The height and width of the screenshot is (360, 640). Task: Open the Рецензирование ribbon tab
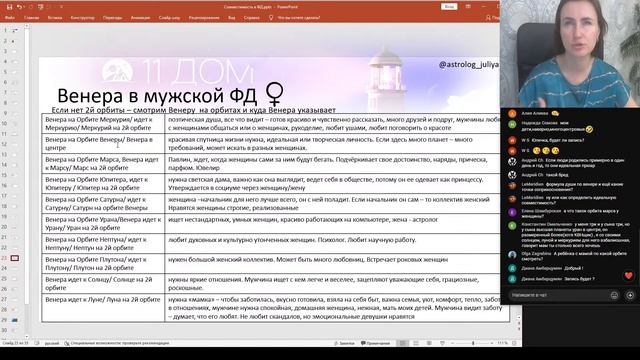click(x=204, y=18)
